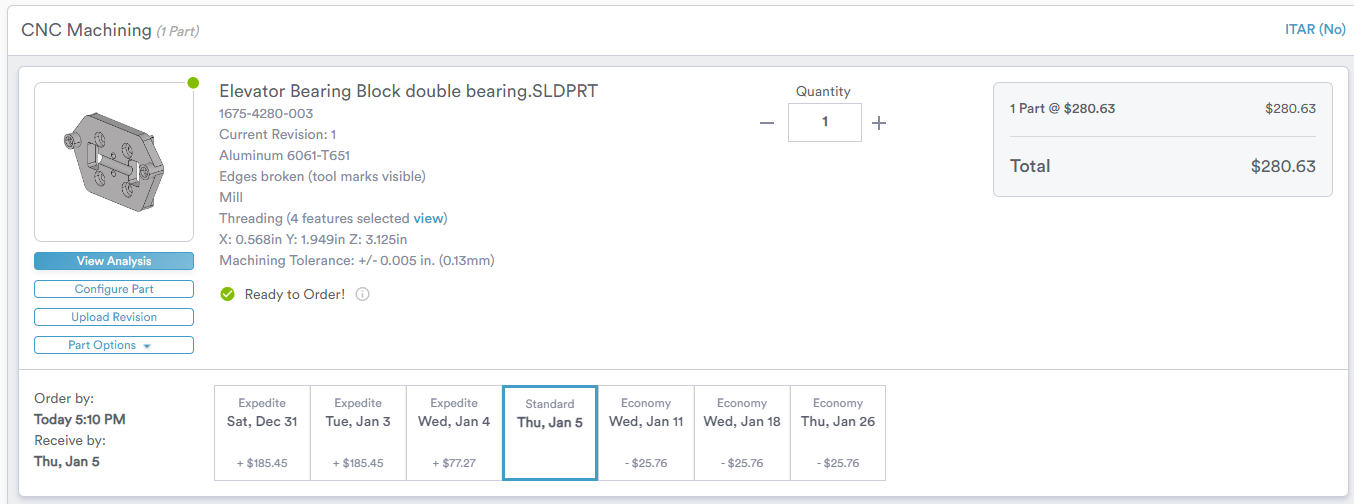Pick Economy delivery Wed, Jan 18
1354x504 pixels.
pos(742,433)
